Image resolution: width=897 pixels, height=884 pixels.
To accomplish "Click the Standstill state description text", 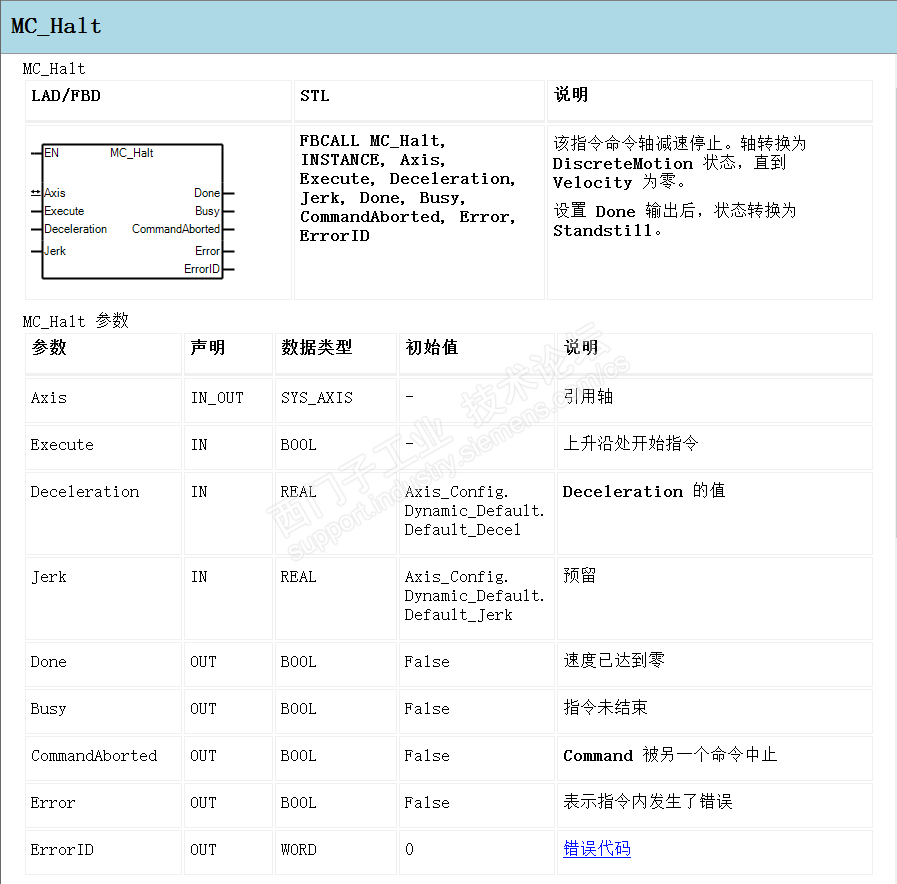I will [x=674, y=220].
